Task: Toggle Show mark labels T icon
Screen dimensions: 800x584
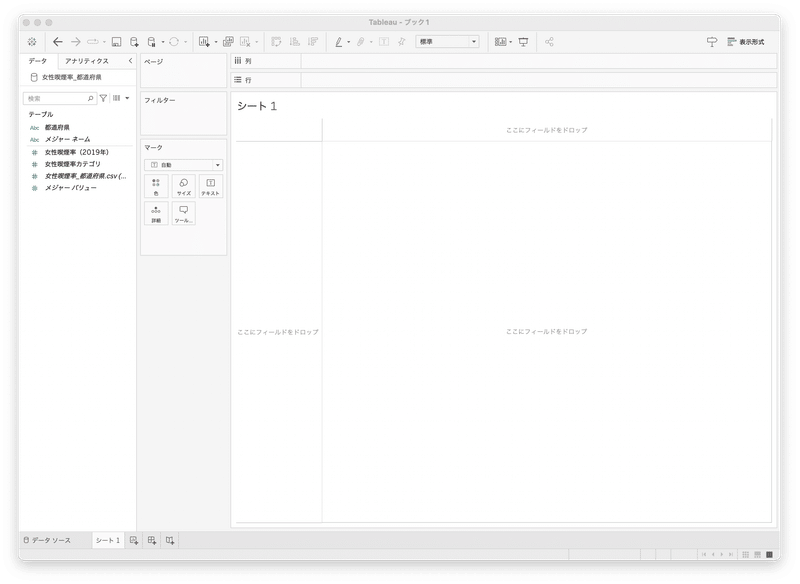Action: coord(384,42)
